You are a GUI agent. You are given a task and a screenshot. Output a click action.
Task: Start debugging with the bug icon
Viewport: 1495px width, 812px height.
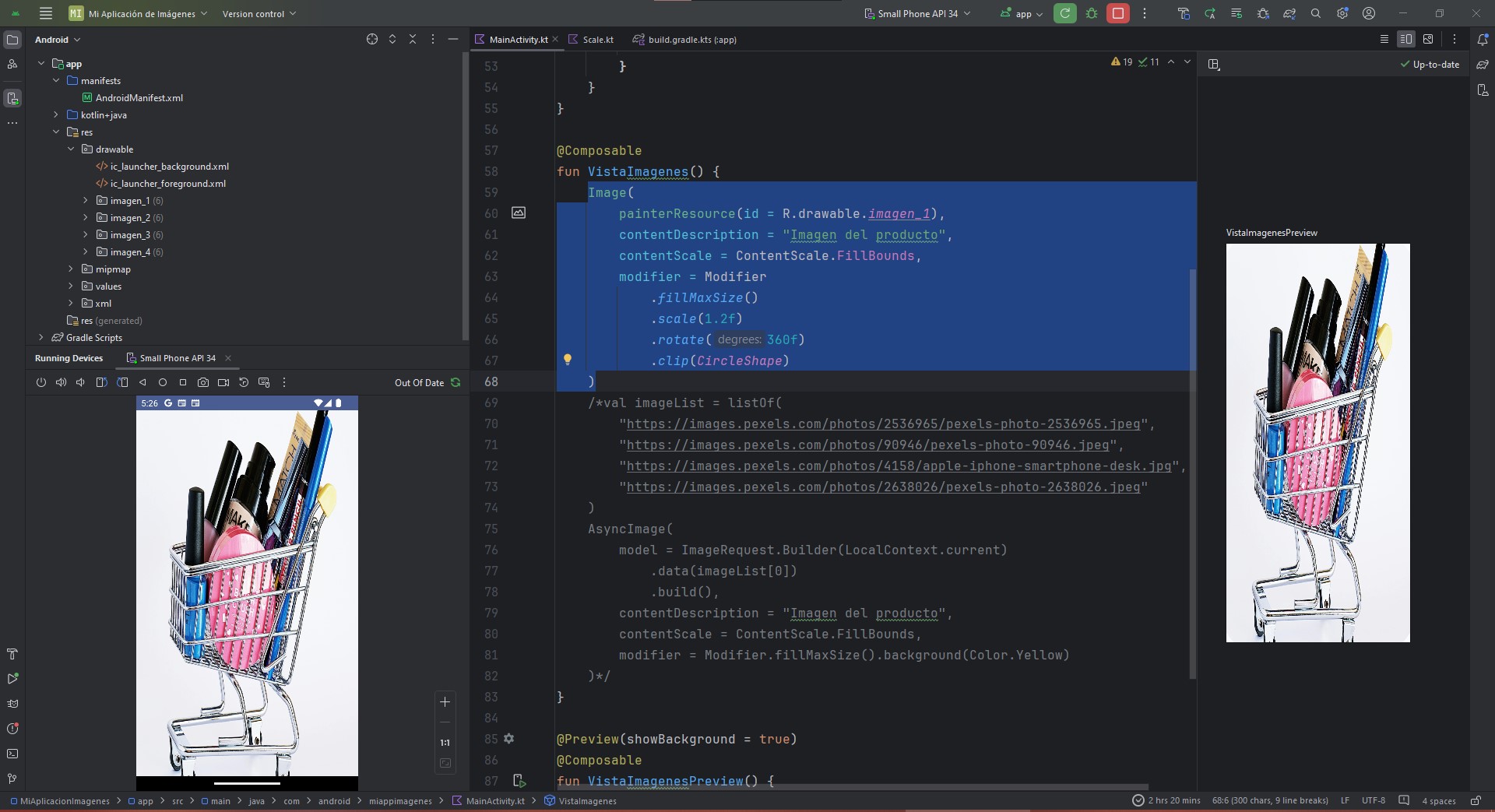click(x=1092, y=13)
